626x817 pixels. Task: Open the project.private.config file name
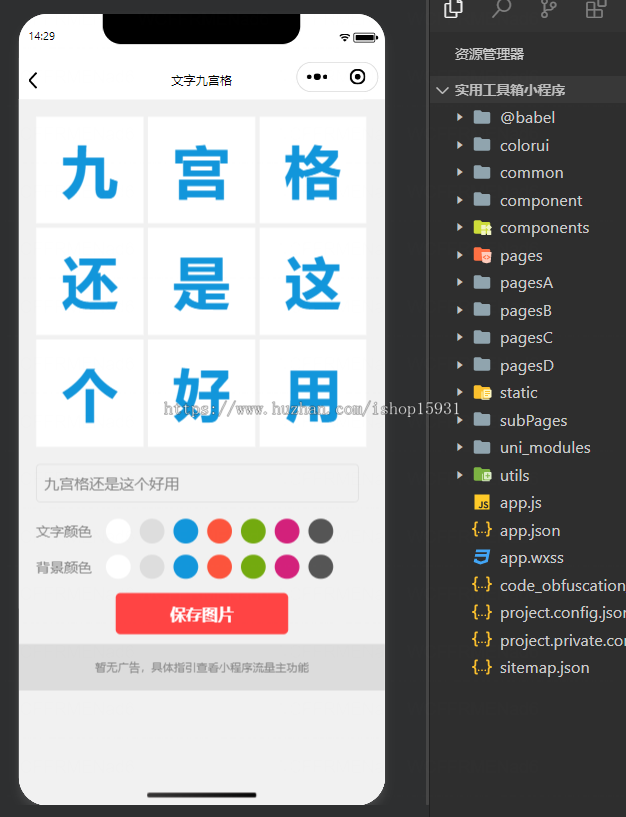(563, 640)
